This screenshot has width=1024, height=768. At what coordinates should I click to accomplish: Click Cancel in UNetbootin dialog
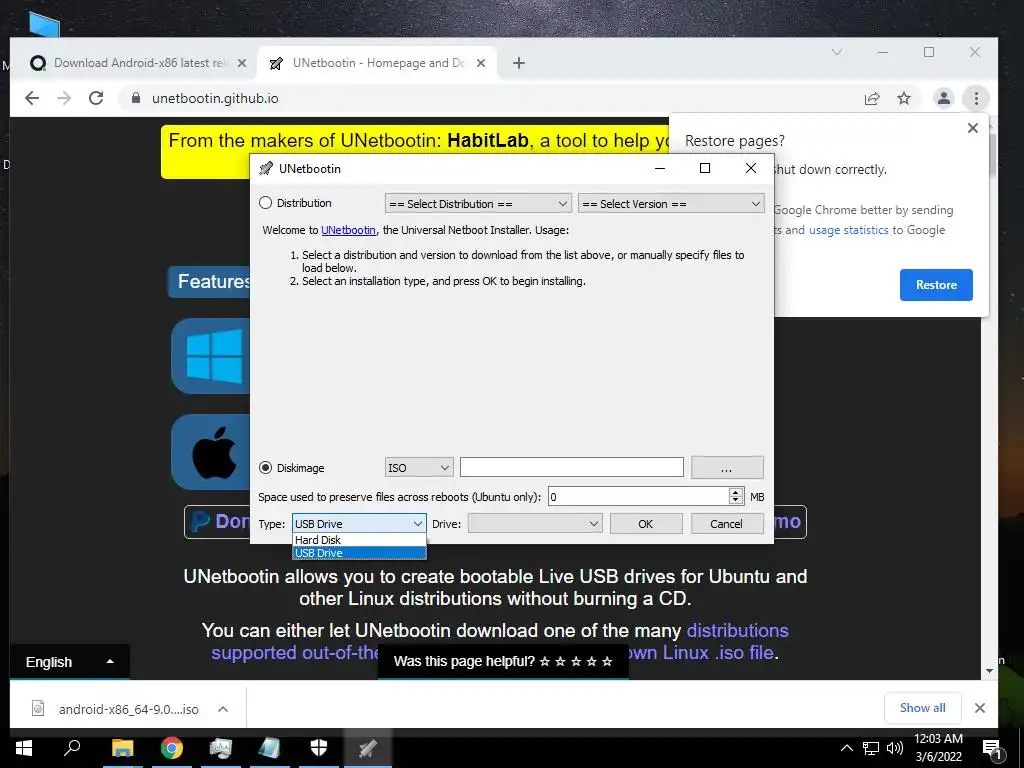pos(727,524)
